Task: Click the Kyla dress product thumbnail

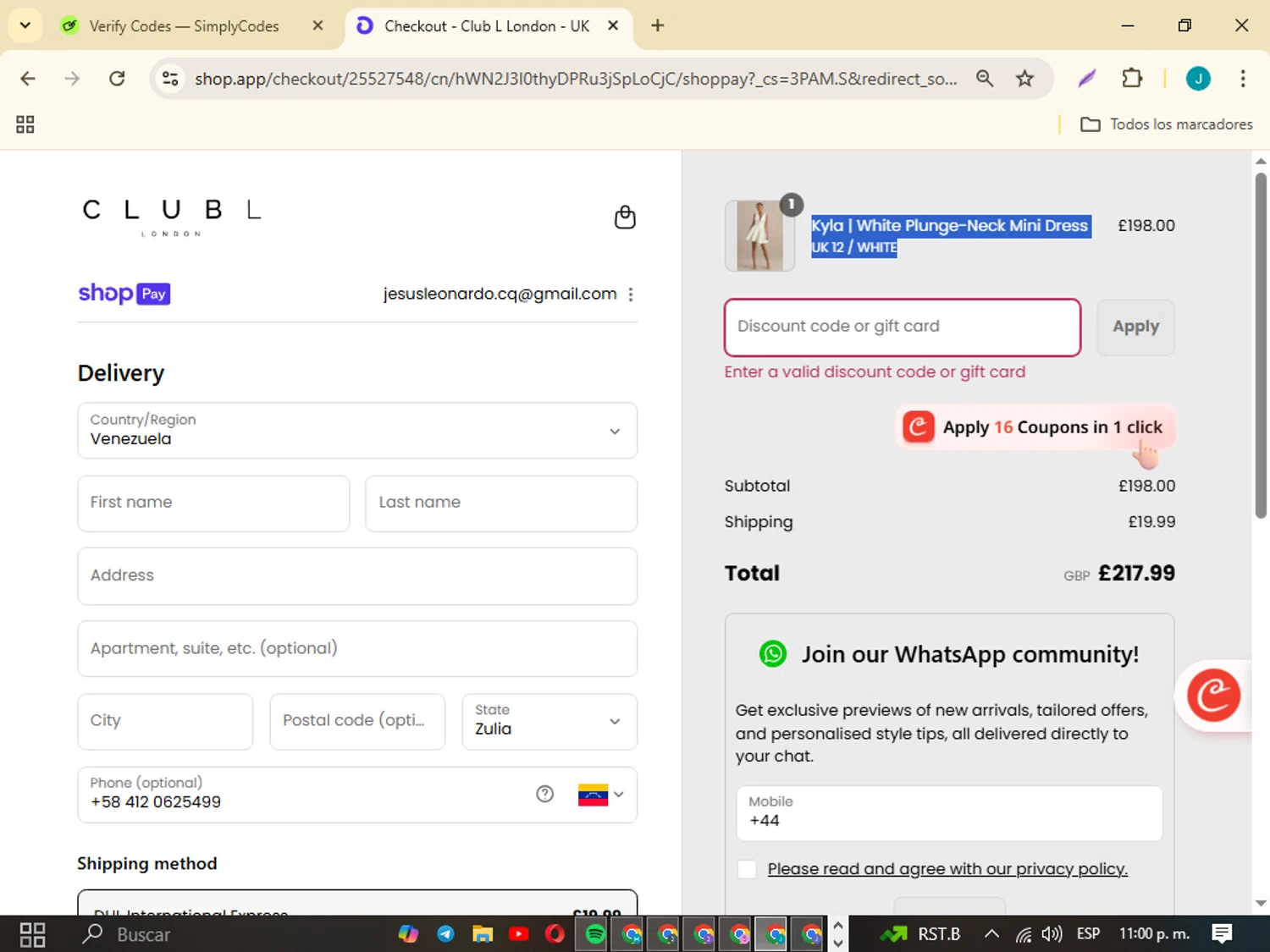Action: (x=759, y=235)
